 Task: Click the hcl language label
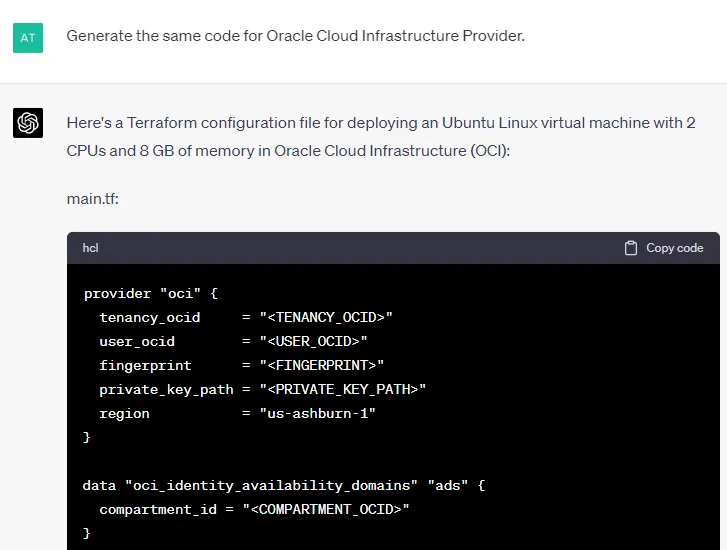[90, 248]
